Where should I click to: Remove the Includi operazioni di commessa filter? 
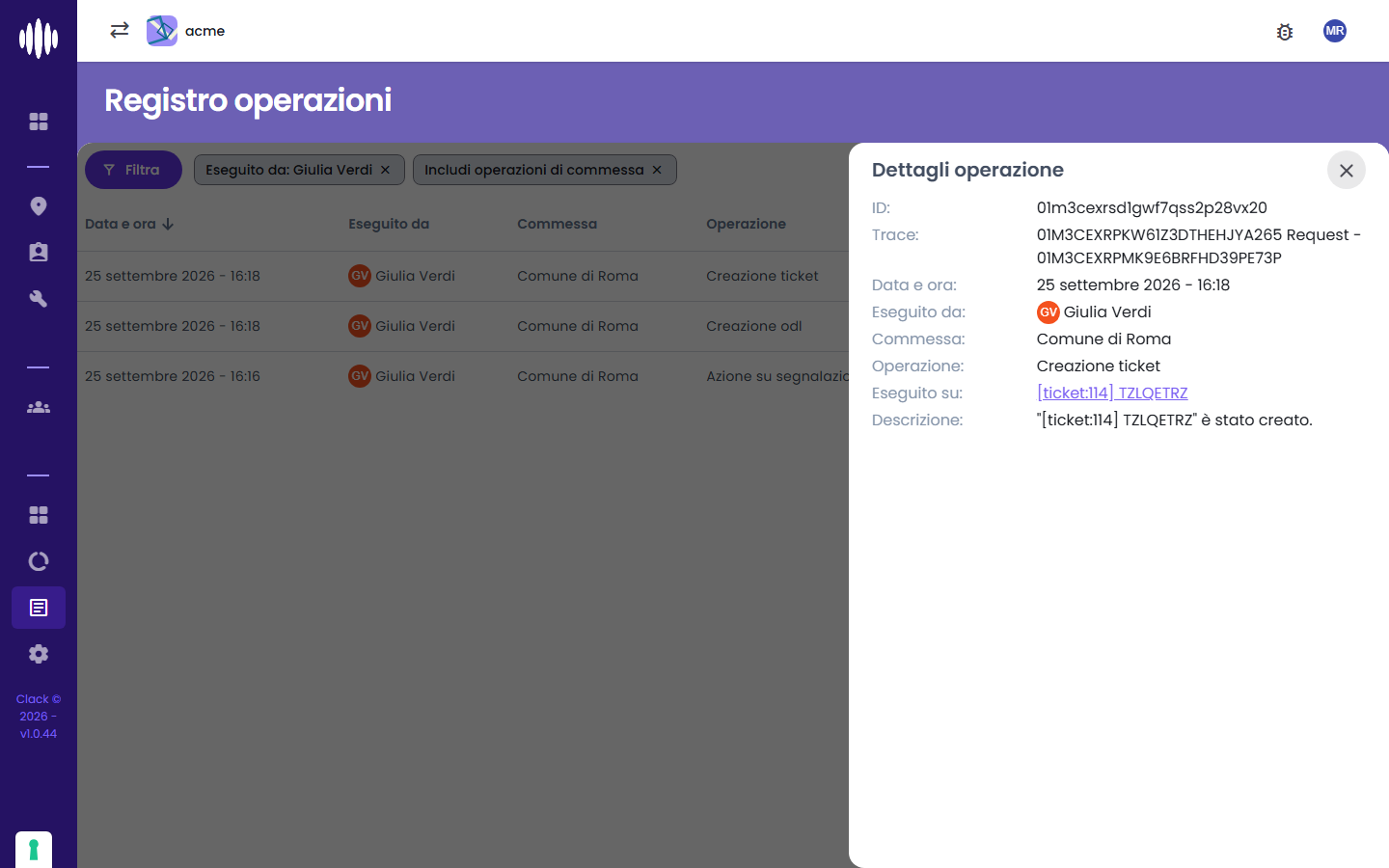(657, 170)
